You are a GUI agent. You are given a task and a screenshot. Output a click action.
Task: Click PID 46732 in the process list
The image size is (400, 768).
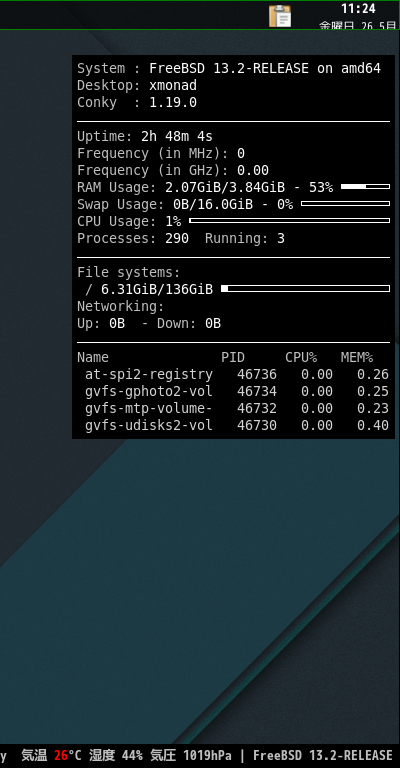point(257,408)
